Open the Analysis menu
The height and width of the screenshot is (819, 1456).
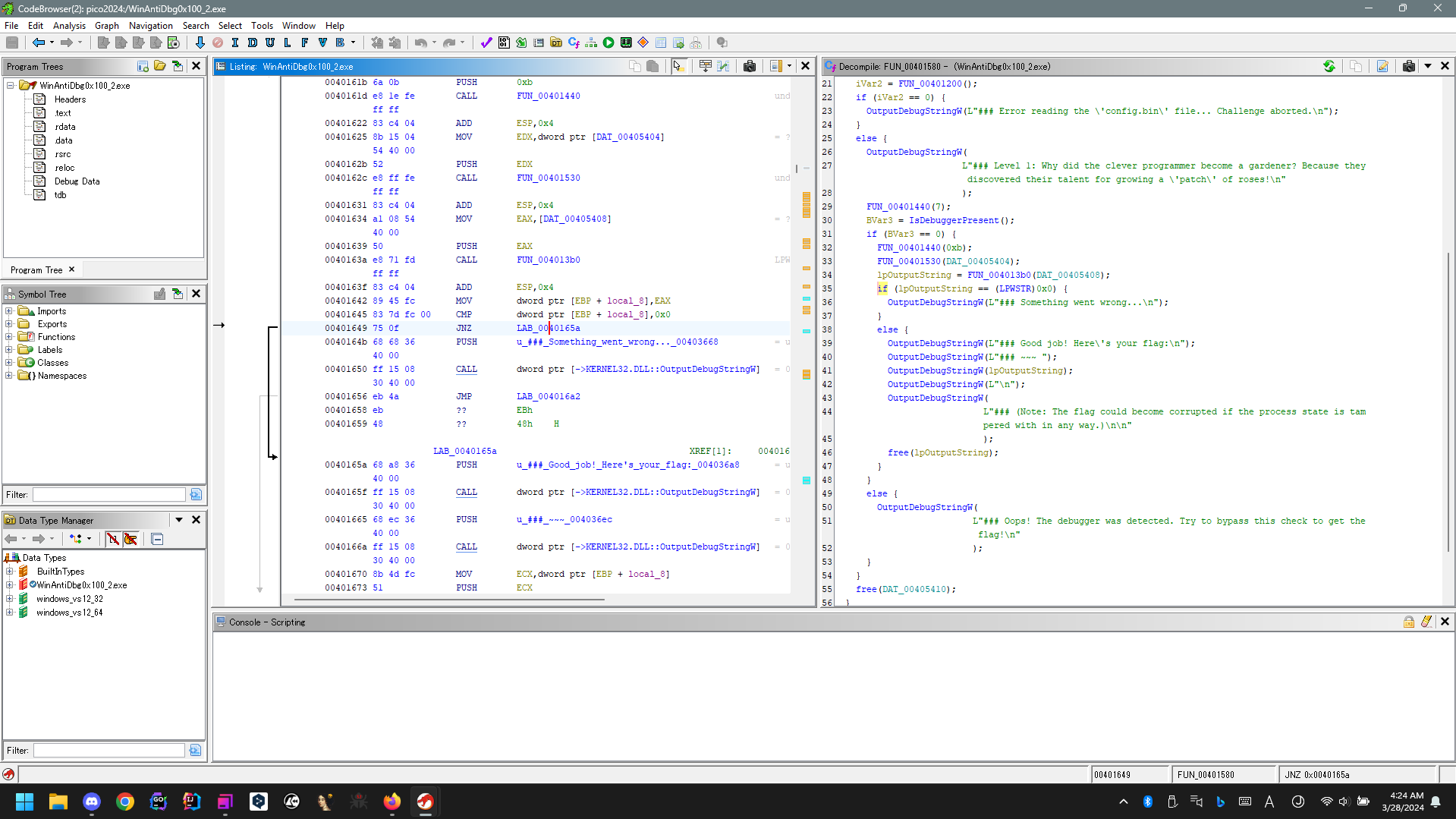(69, 25)
